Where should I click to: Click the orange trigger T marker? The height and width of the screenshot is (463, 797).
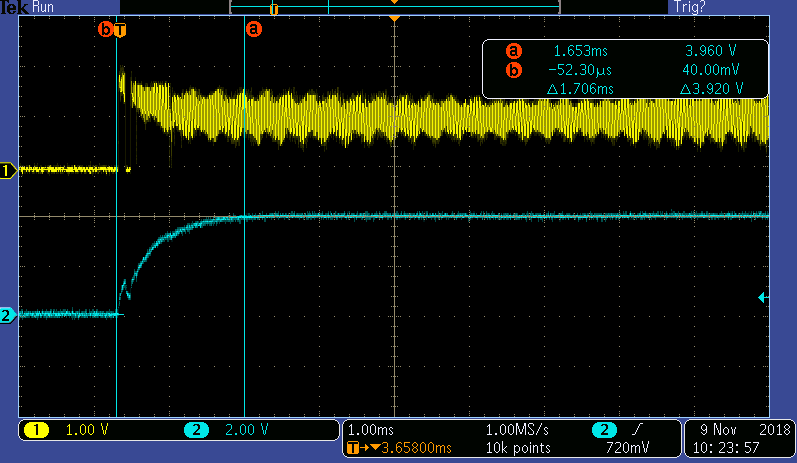120,30
